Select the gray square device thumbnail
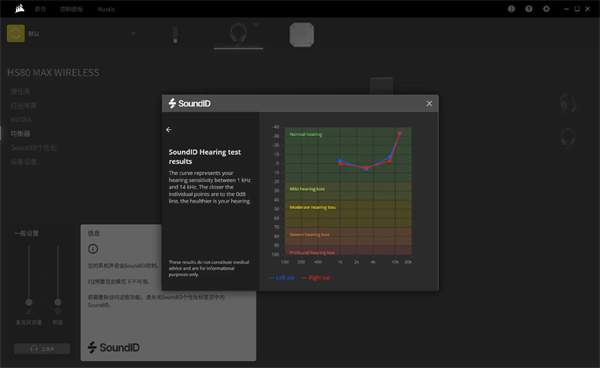This screenshot has height=368, width=600. tap(302, 35)
